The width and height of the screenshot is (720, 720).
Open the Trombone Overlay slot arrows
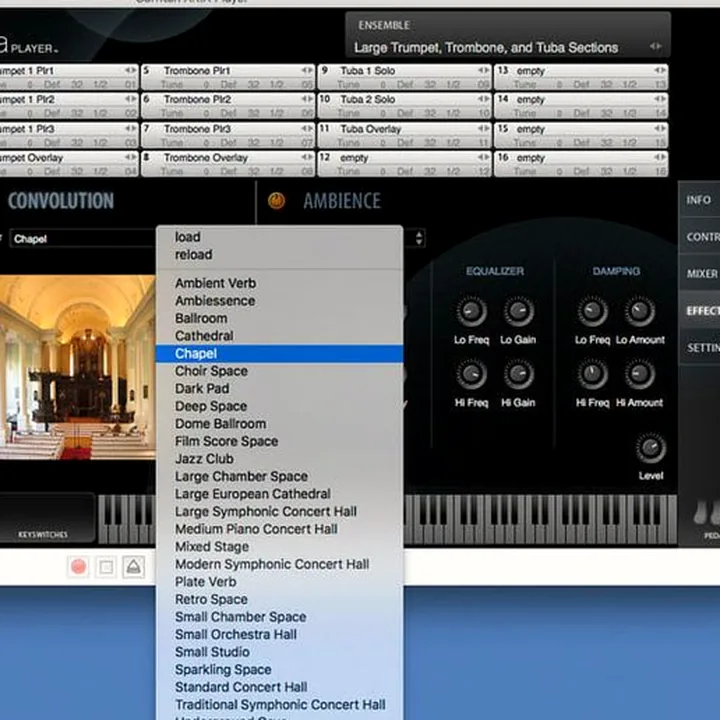tap(307, 158)
